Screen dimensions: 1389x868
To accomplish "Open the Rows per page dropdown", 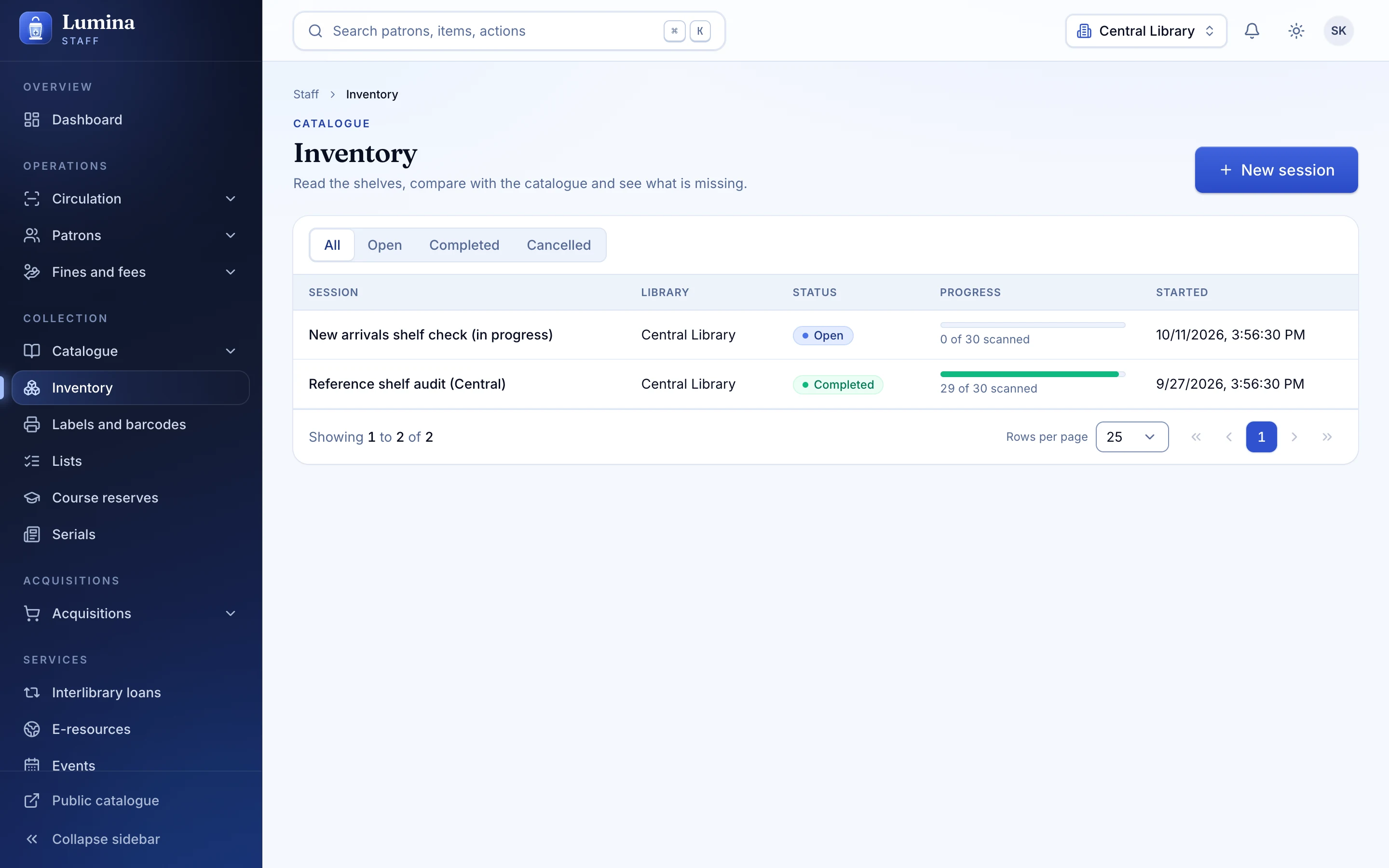I will click(x=1132, y=437).
